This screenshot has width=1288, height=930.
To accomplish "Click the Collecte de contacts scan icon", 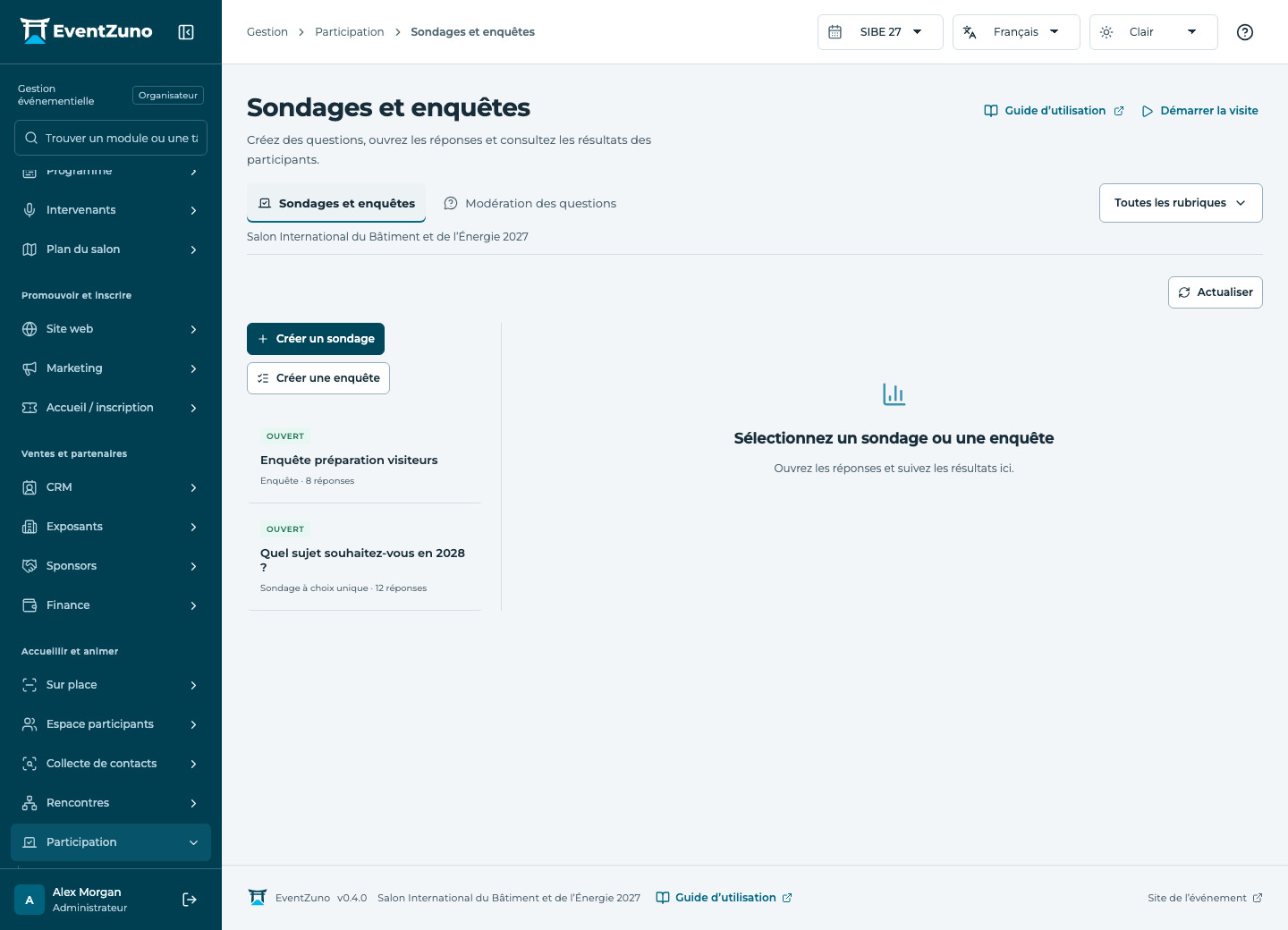I will click(x=30, y=764).
